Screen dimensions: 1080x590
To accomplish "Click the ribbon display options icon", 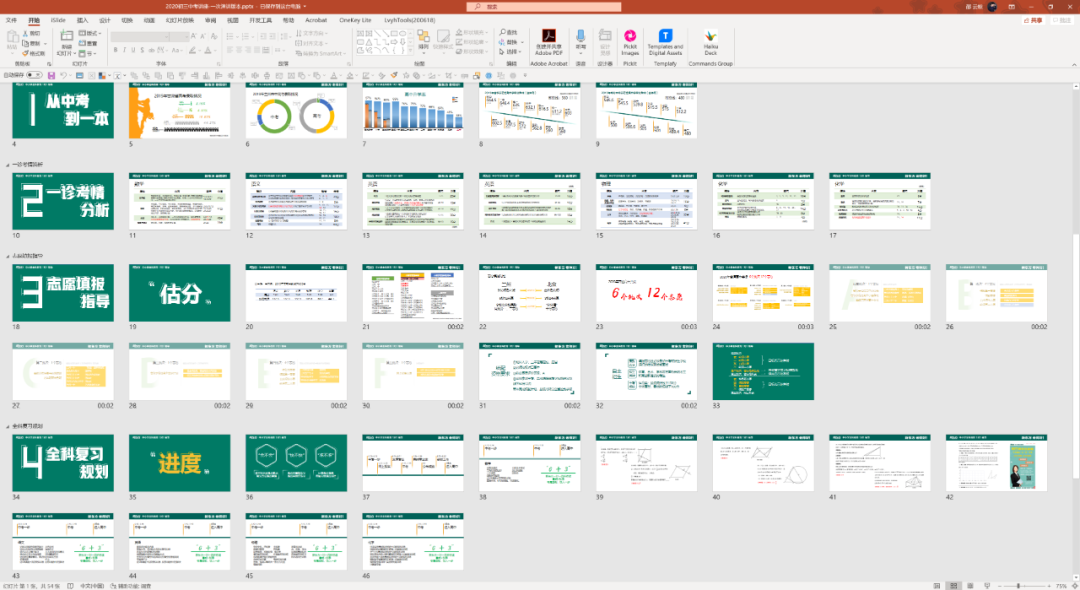I will point(1012,7).
